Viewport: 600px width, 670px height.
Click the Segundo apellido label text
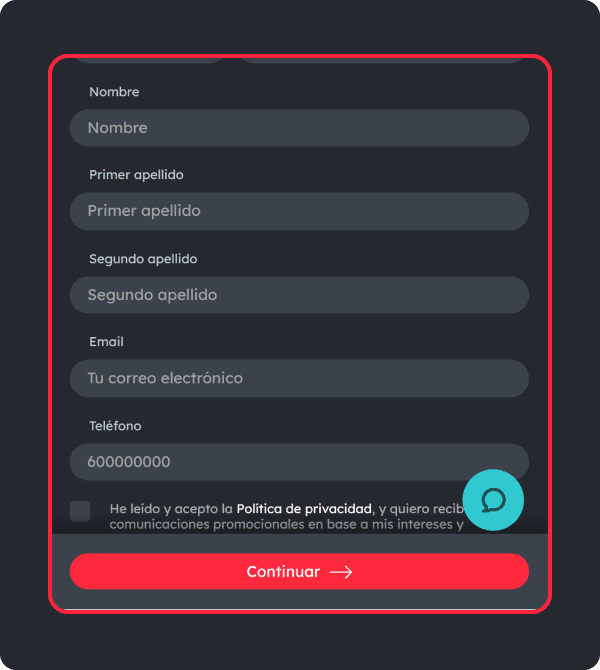click(x=143, y=259)
